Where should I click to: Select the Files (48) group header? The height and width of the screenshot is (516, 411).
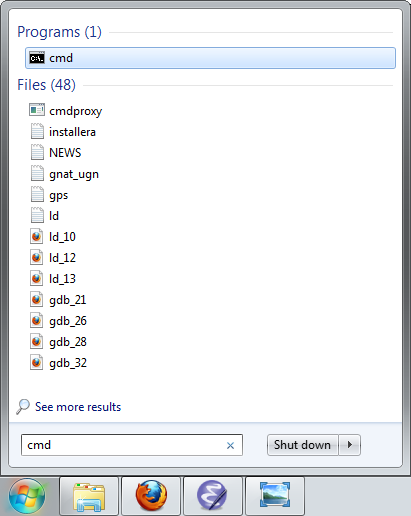click(x=46, y=85)
